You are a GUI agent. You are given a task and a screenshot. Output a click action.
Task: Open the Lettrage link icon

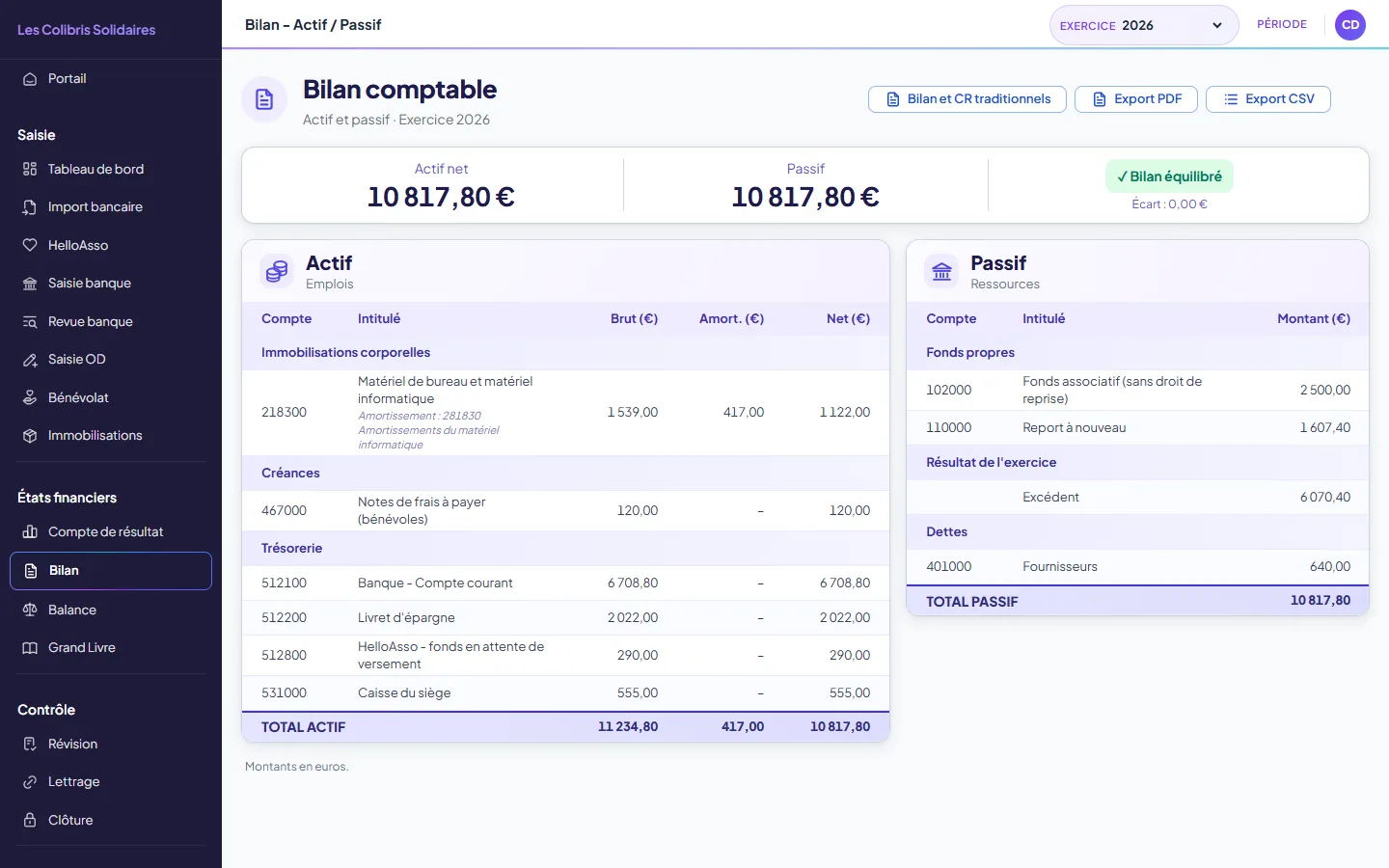coord(30,782)
